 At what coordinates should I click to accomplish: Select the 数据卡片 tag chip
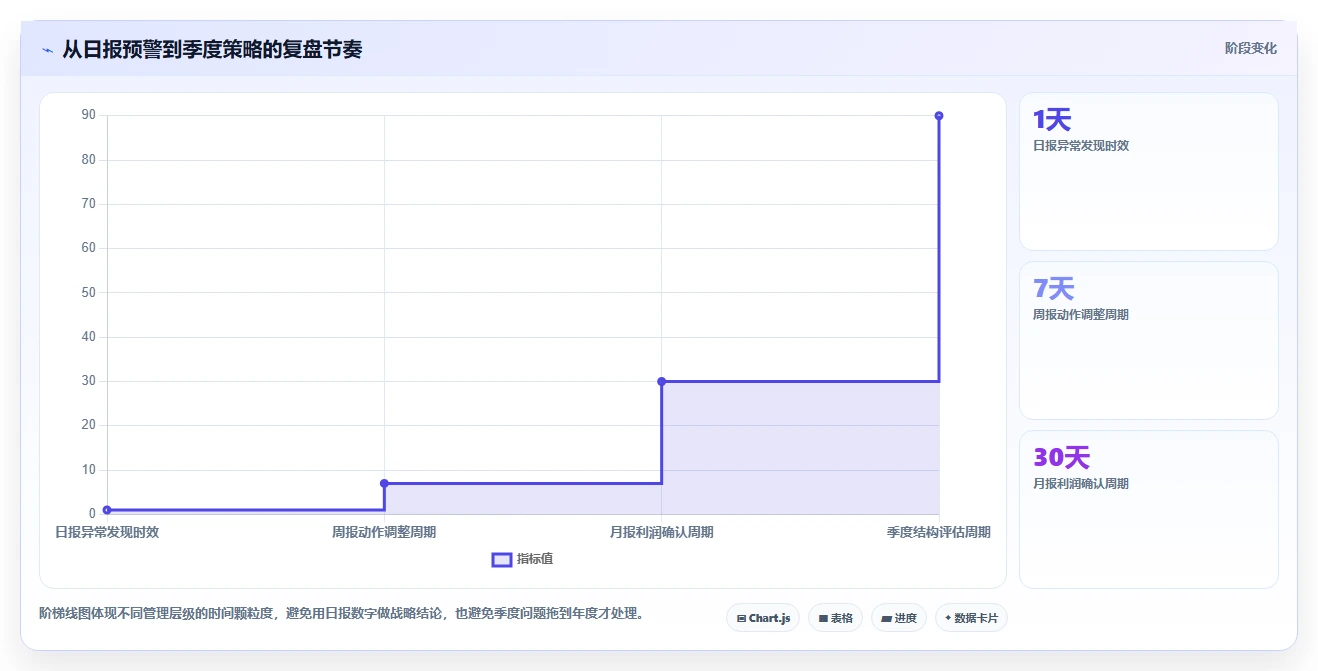[x=971, y=618]
